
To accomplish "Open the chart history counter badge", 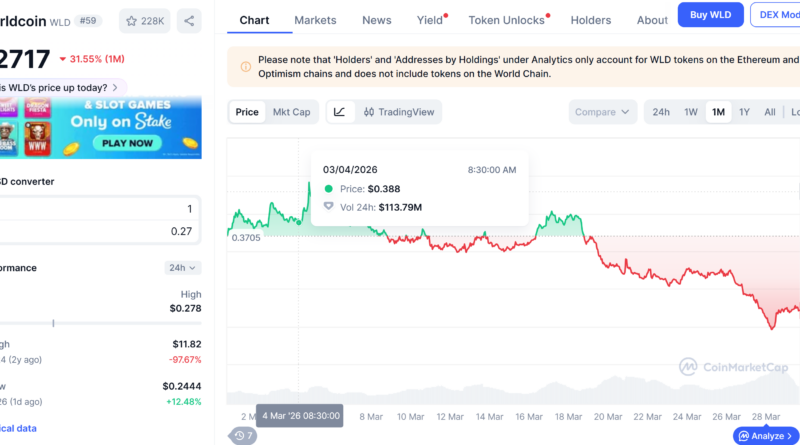I will pos(243,436).
